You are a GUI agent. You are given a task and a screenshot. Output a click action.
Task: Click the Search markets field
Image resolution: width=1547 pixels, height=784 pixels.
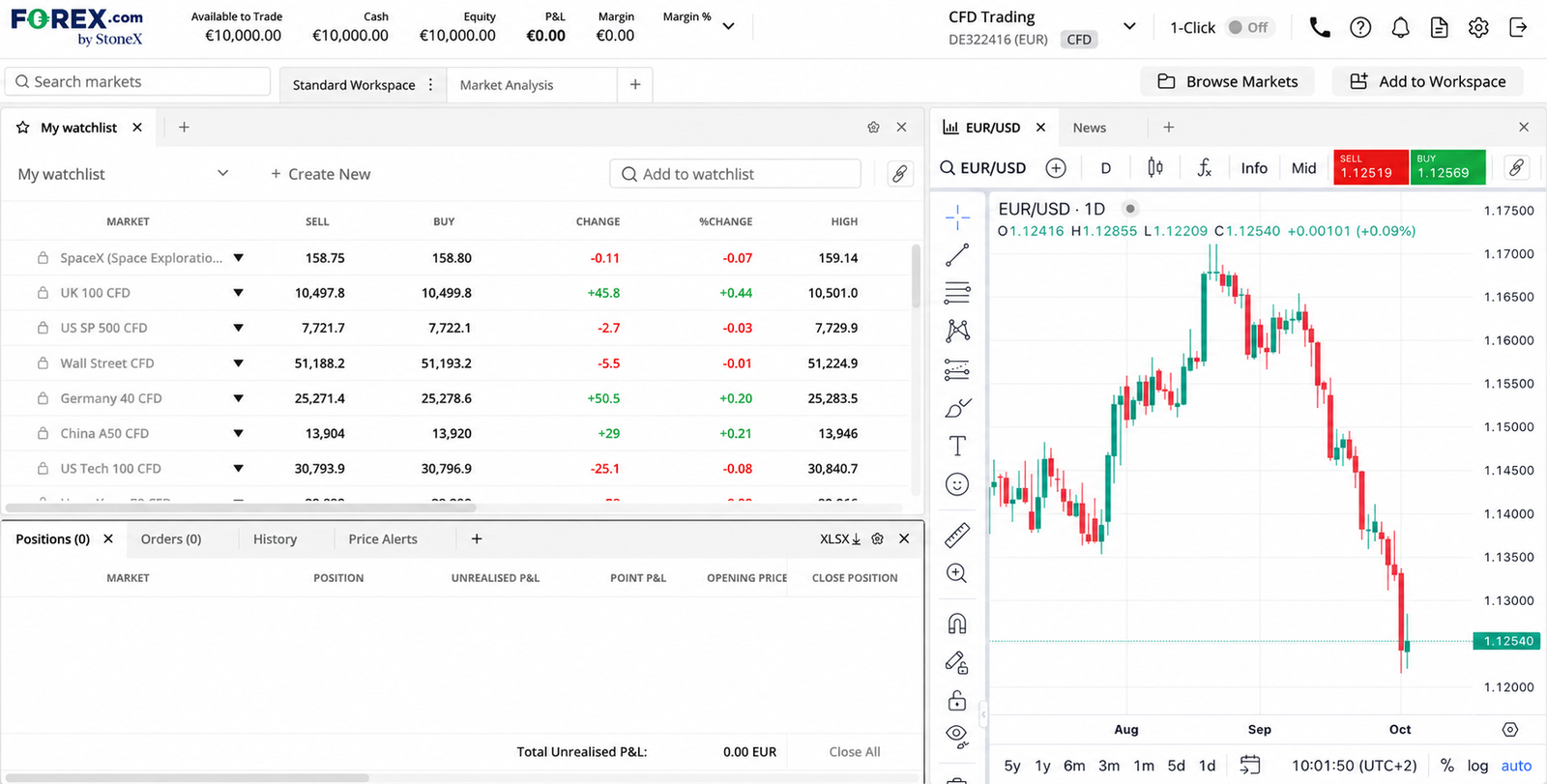pyautogui.click(x=137, y=82)
